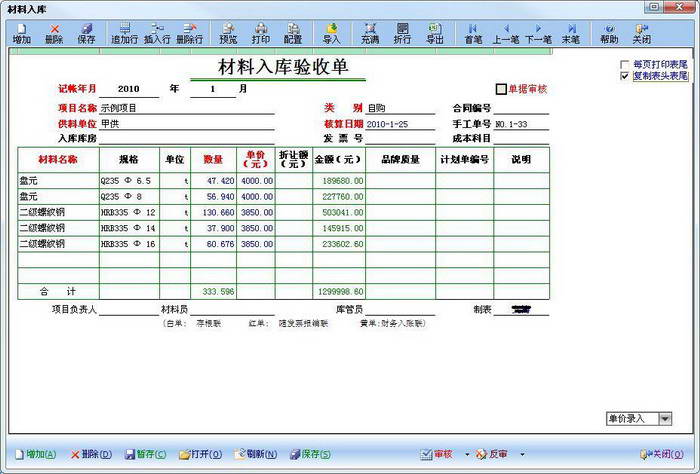Click the empty 成本科目 field
The width and height of the screenshot is (700, 474).
click(x=521, y=138)
